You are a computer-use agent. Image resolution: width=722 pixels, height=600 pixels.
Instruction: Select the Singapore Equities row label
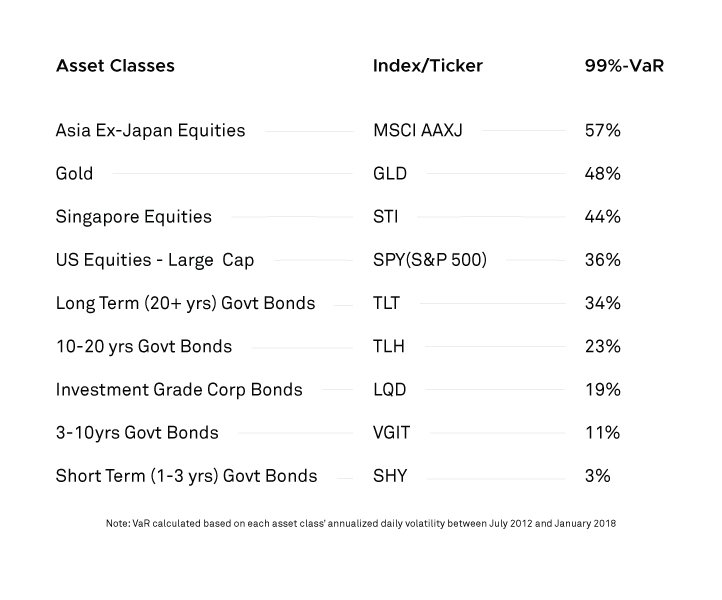pyautogui.click(x=134, y=216)
